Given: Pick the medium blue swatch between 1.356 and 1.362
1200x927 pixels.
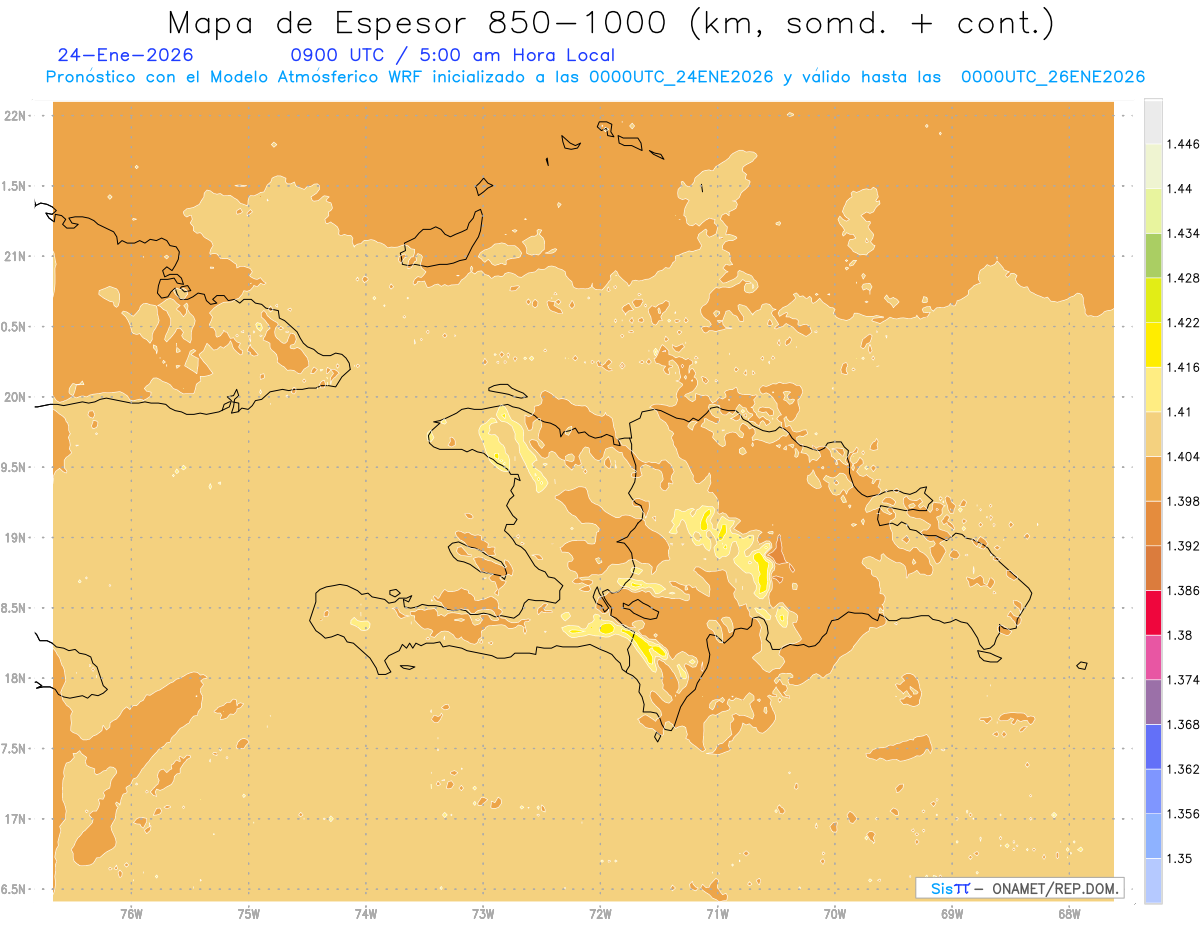Looking at the screenshot, I should pos(1153,791).
